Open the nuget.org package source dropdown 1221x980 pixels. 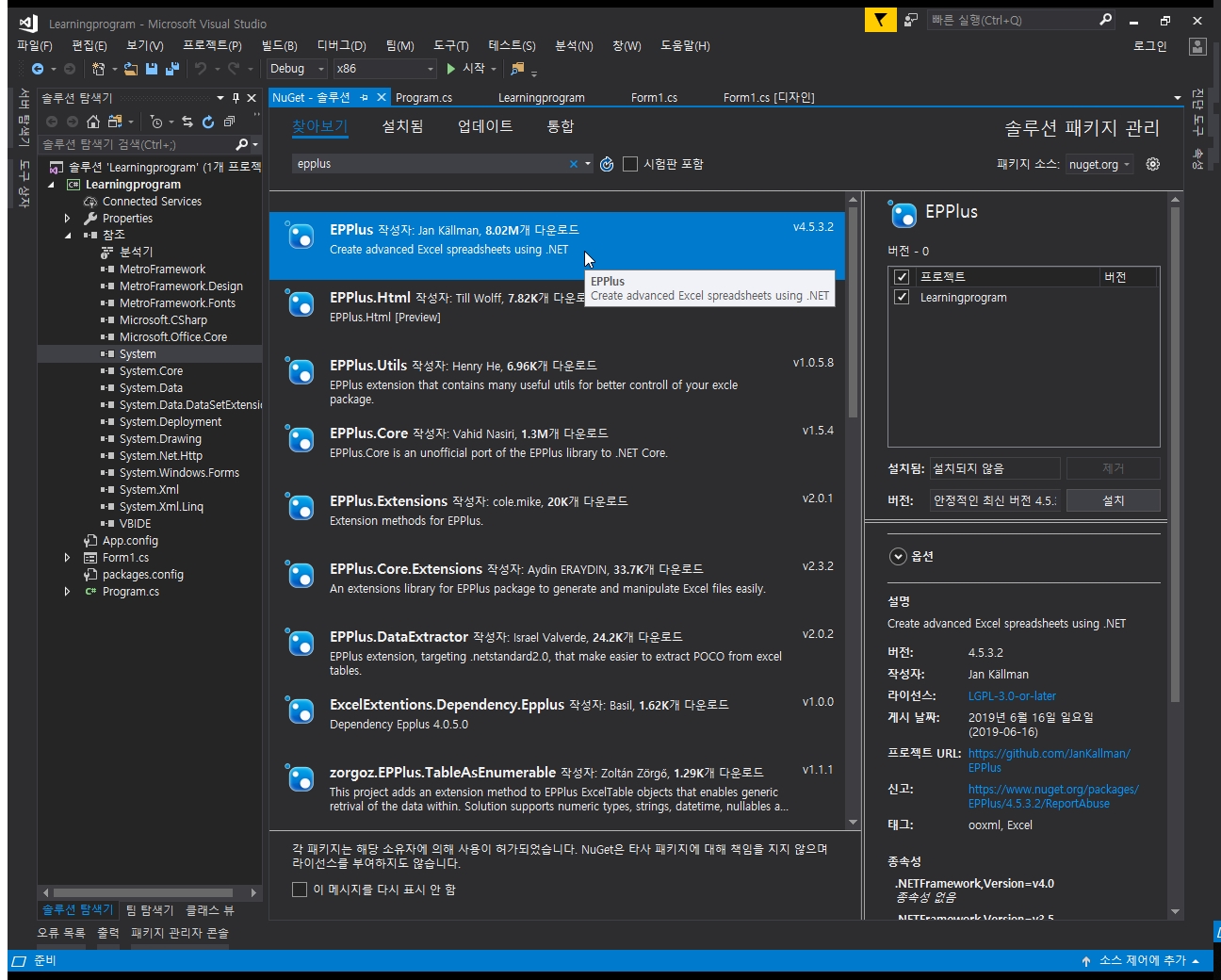coord(1099,164)
